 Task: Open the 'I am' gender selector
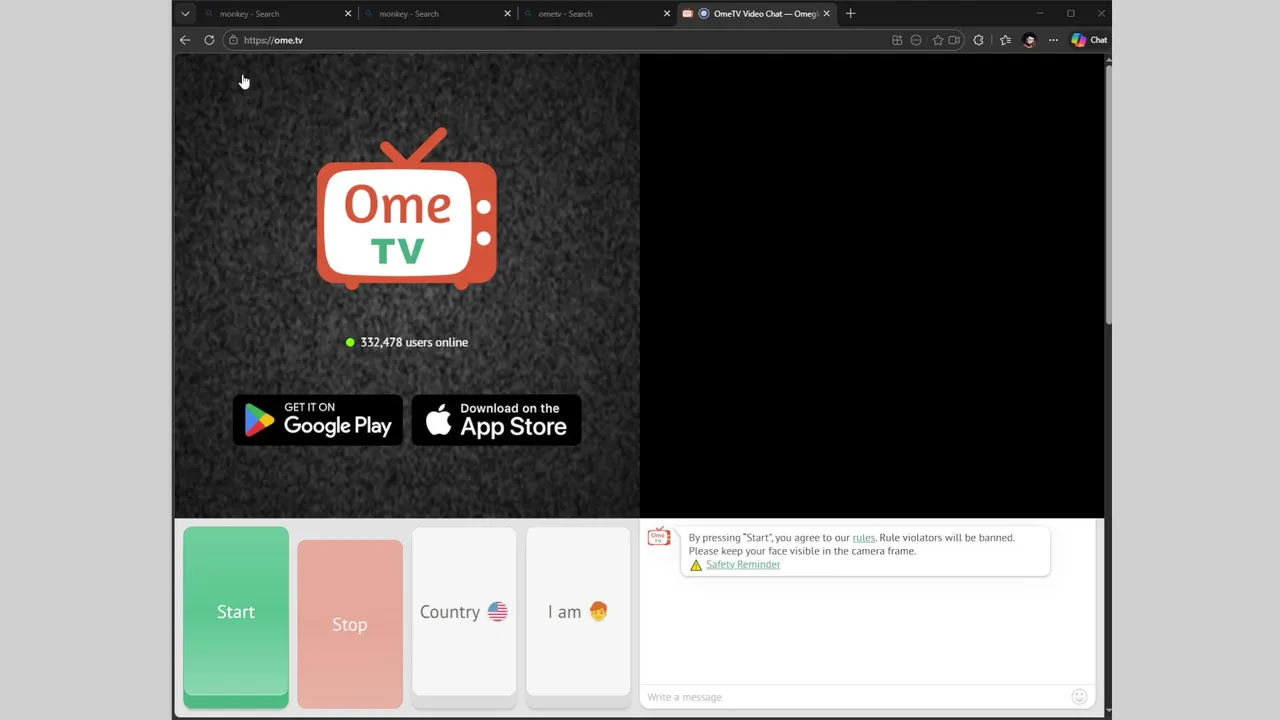click(x=578, y=612)
